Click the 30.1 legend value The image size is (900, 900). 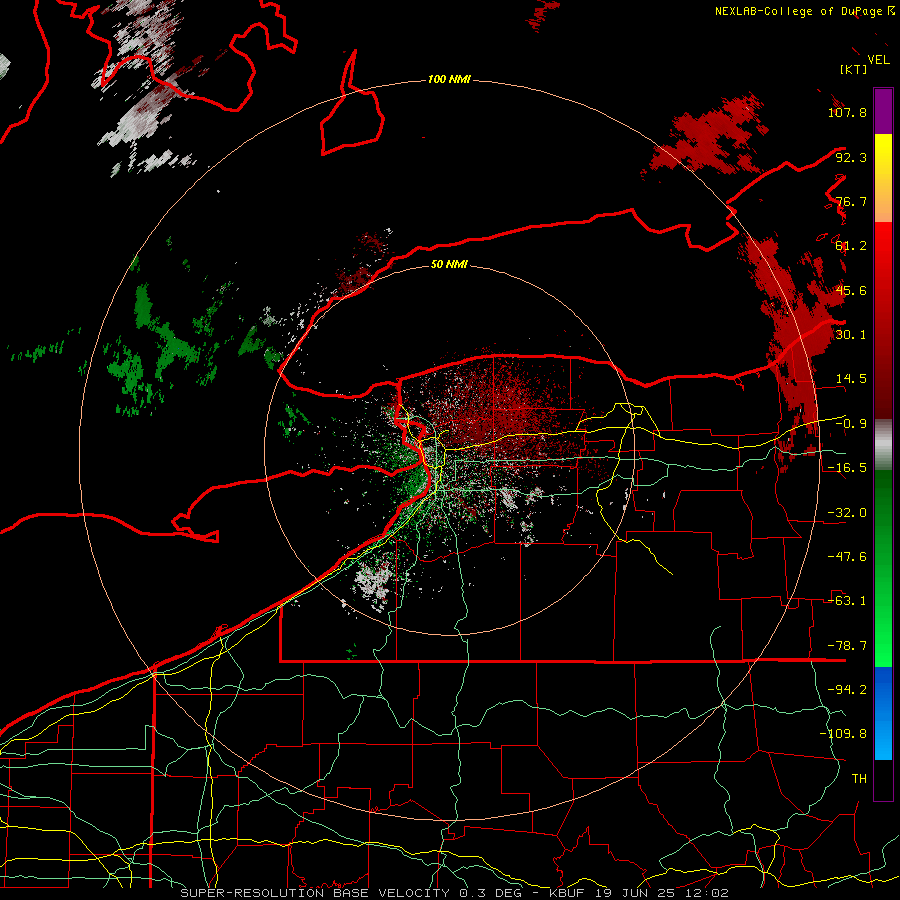(851, 335)
